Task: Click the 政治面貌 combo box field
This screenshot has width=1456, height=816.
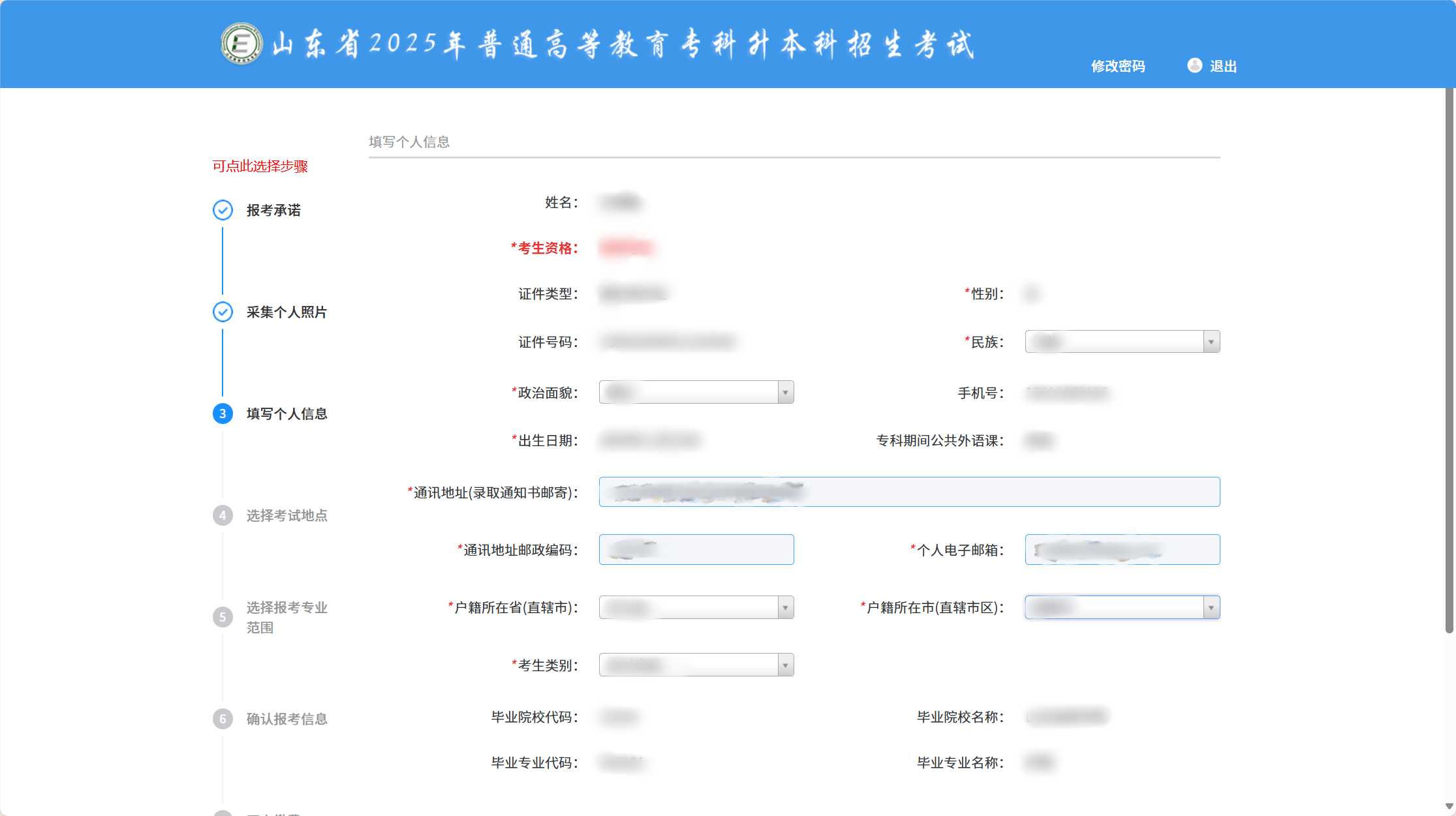Action: (x=696, y=393)
